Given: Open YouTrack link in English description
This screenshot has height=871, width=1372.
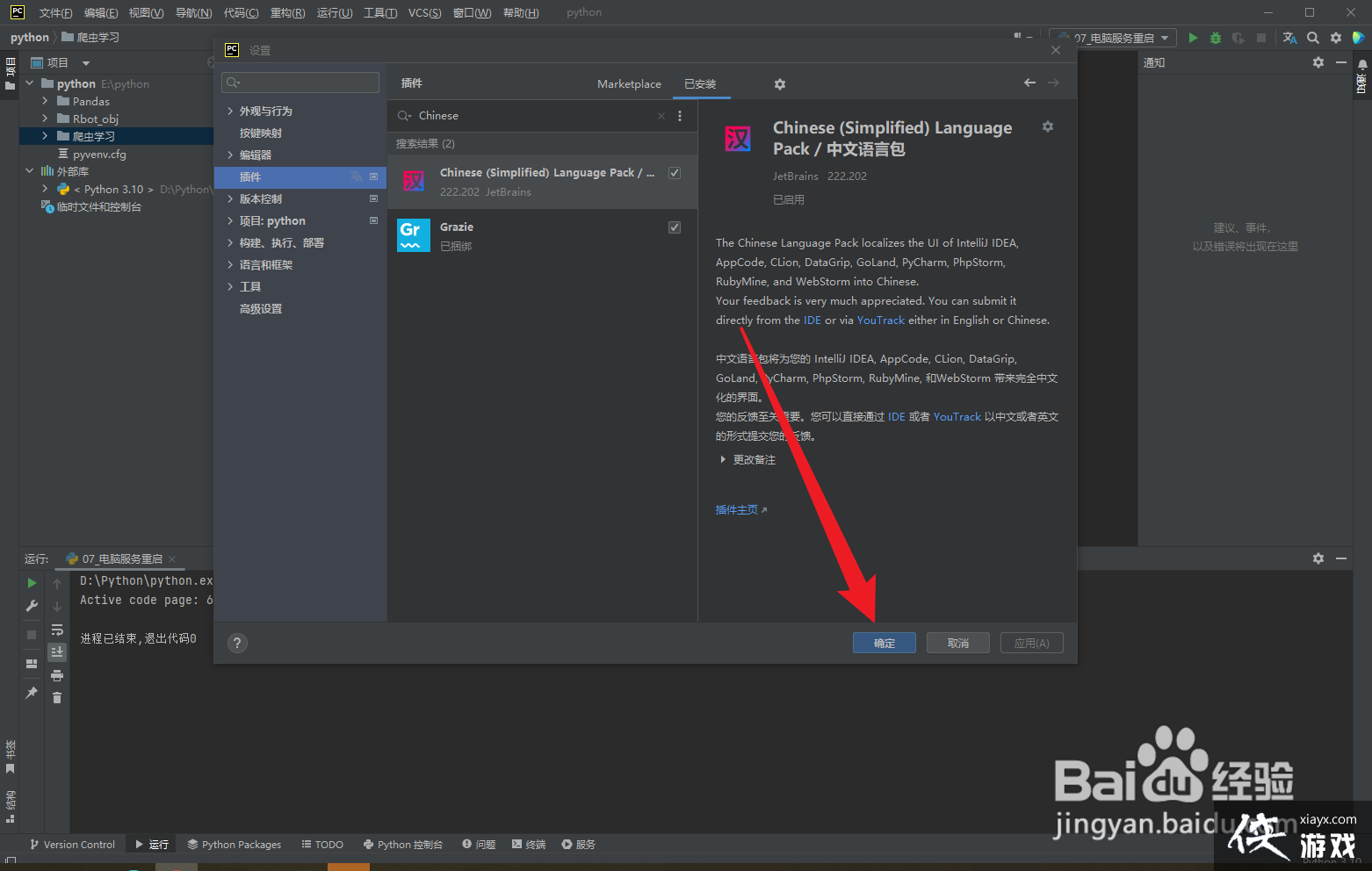Looking at the screenshot, I should pyautogui.click(x=880, y=320).
